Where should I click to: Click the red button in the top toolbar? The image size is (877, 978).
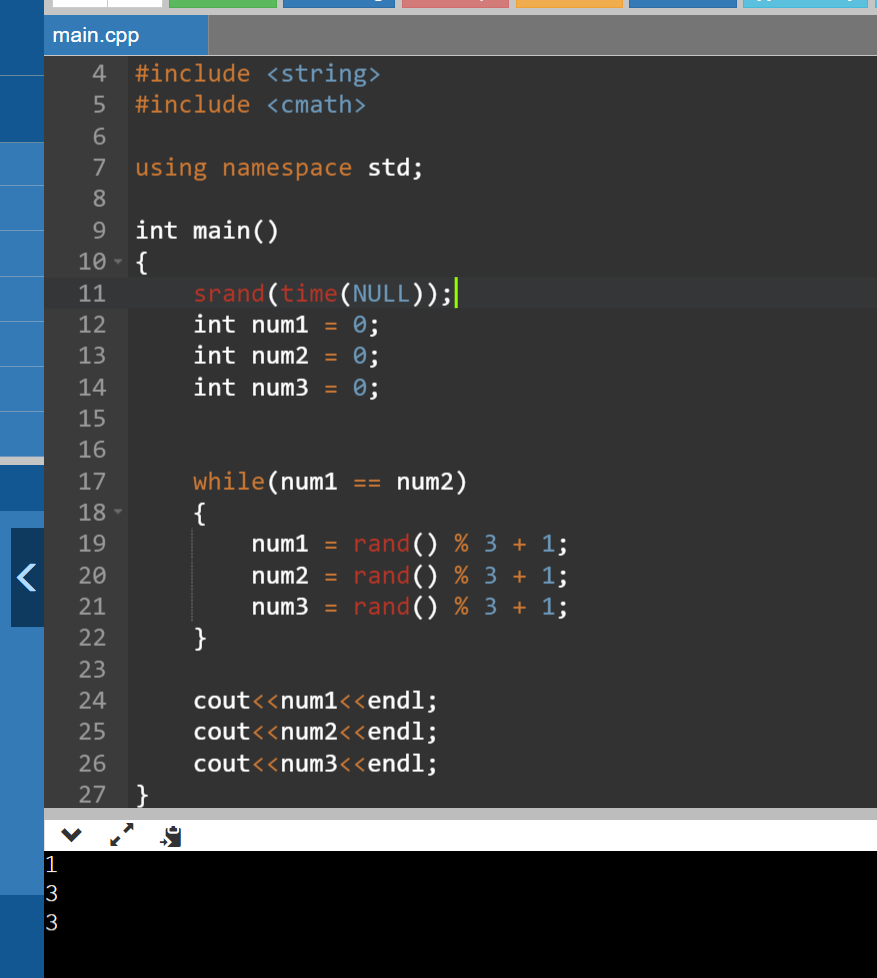(455, 4)
